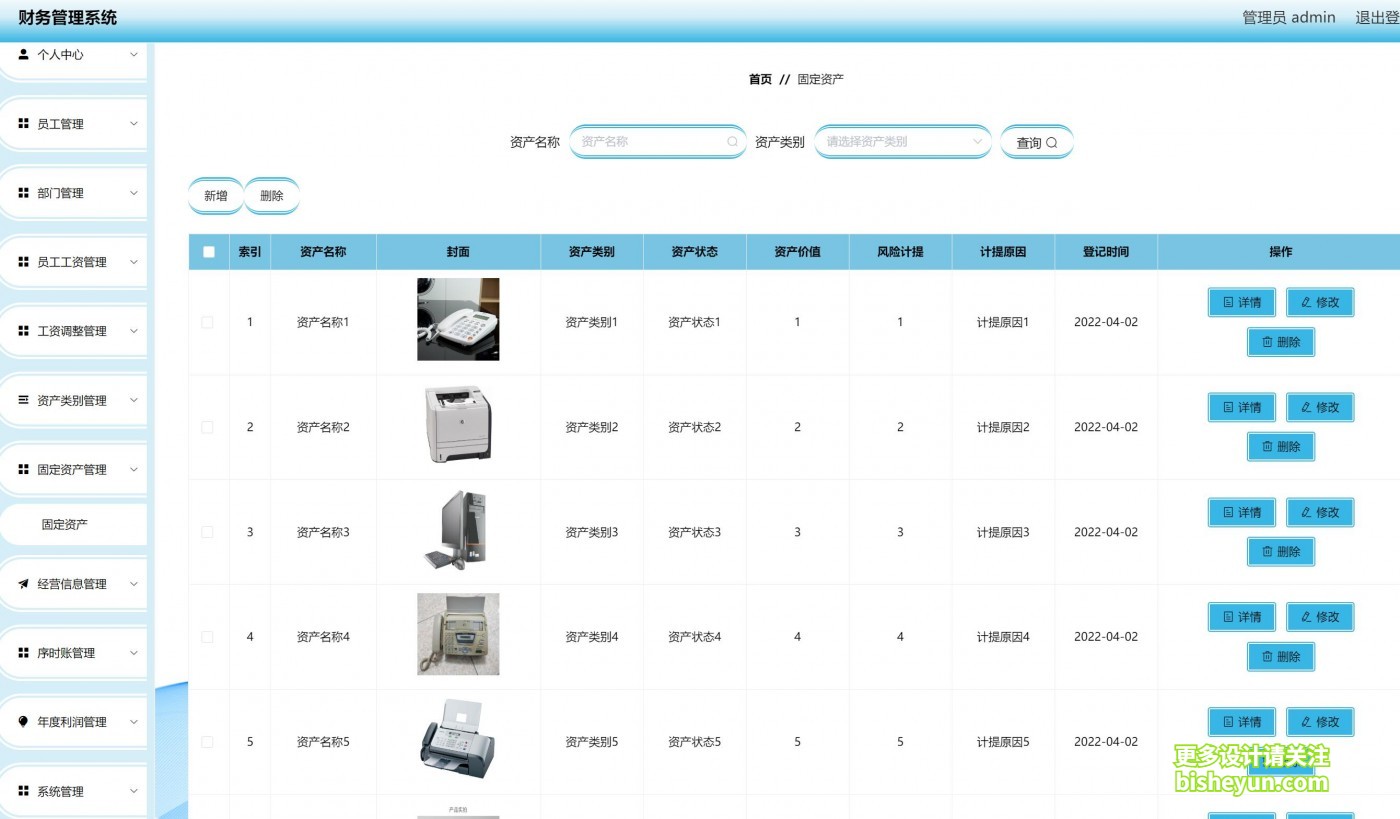This screenshot has height=819, width=1400.
Task: Open the 序时账管理 menu label
Action: pyautogui.click(x=66, y=653)
